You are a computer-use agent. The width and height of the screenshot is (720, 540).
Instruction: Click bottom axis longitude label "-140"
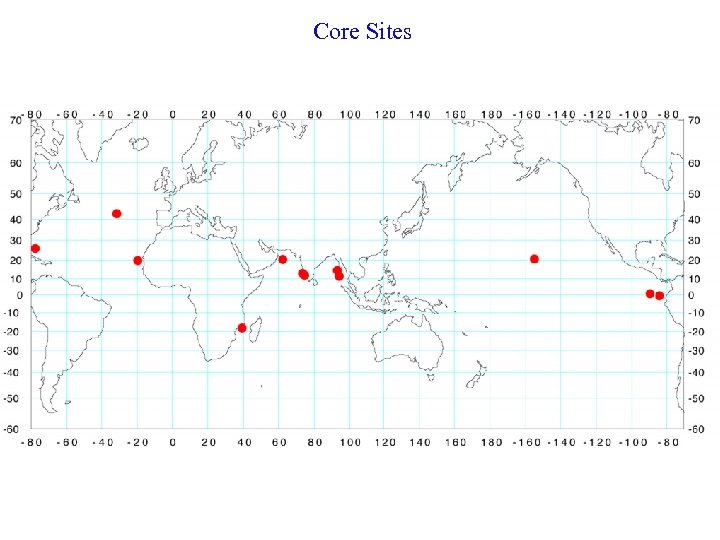click(x=562, y=442)
